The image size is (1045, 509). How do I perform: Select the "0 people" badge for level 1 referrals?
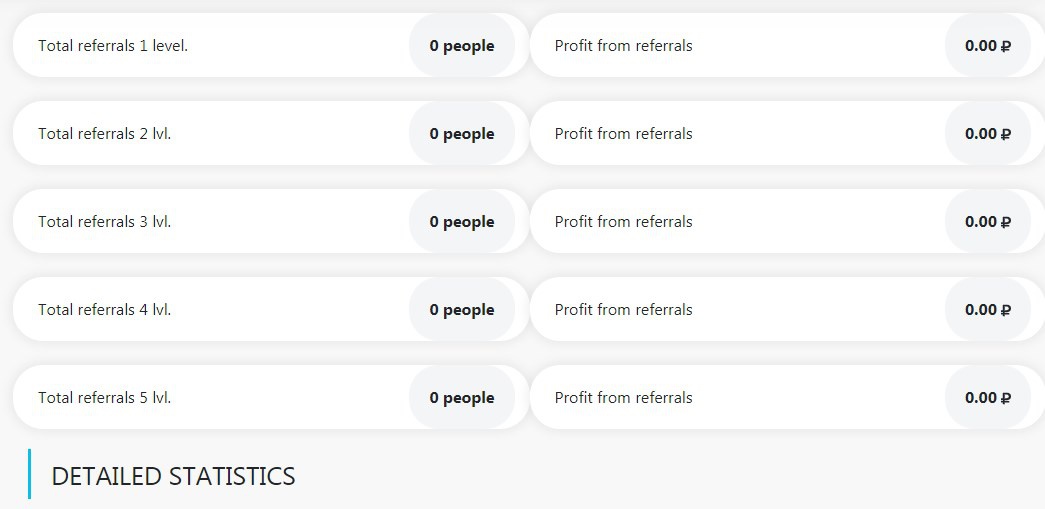pyautogui.click(x=462, y=46)
